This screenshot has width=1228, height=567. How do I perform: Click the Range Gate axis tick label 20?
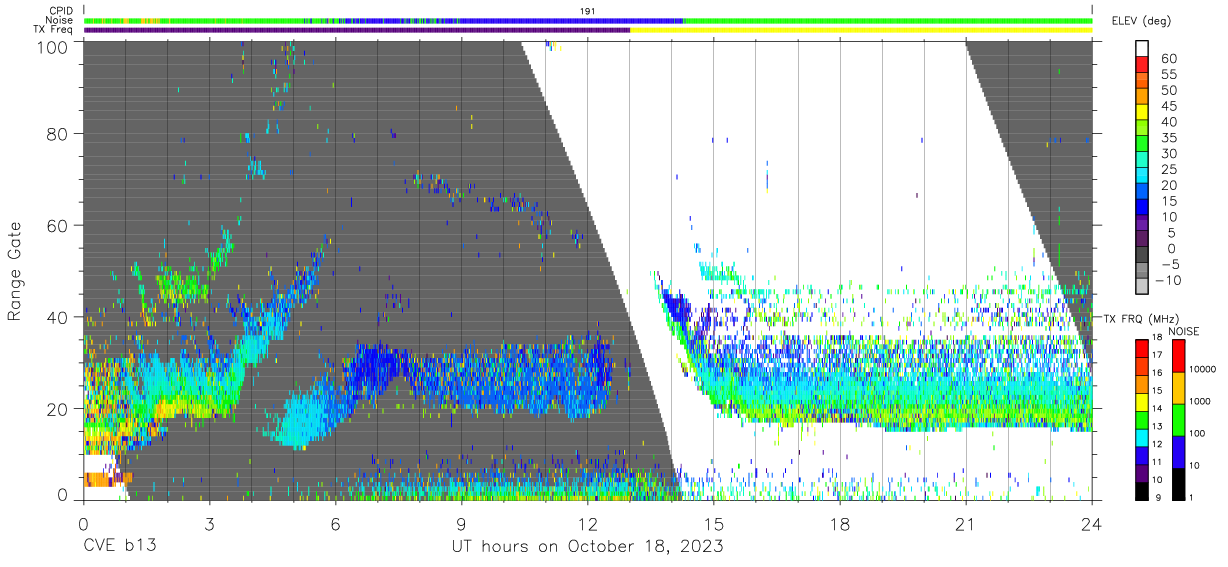tap(58, 409)
